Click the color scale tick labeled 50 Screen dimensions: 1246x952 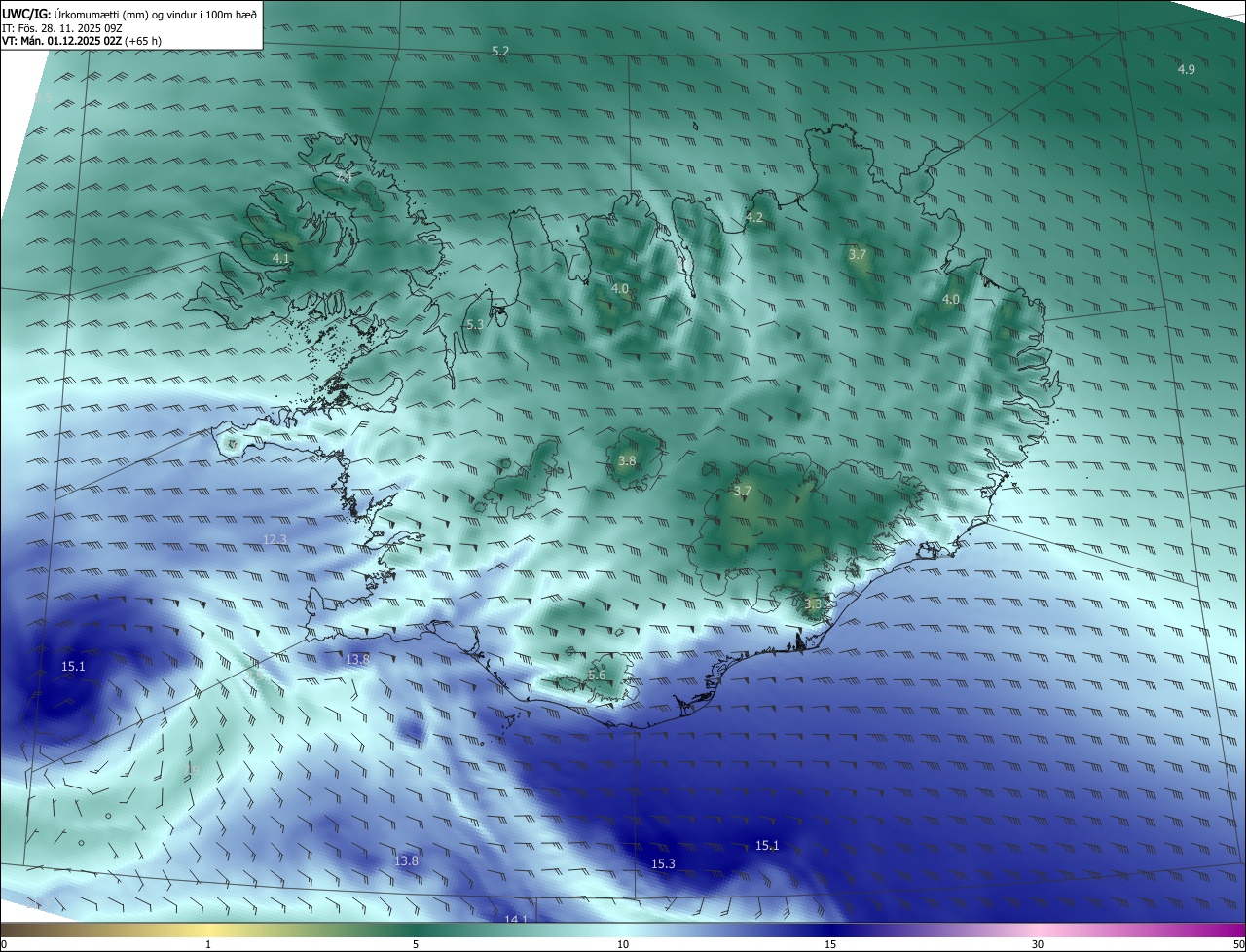(x=1237, y=944)
